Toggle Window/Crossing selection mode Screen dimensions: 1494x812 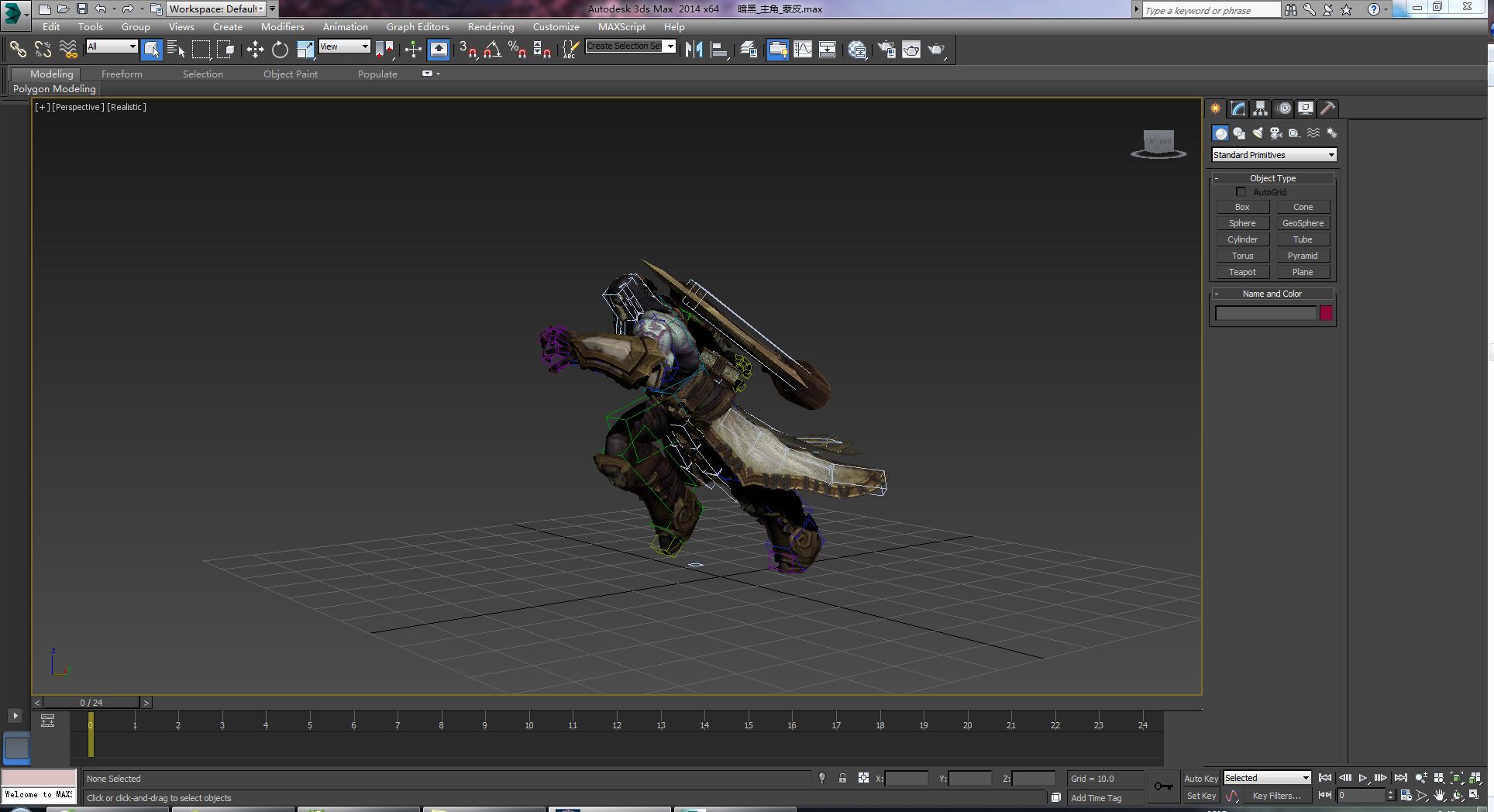pos(225,50)
